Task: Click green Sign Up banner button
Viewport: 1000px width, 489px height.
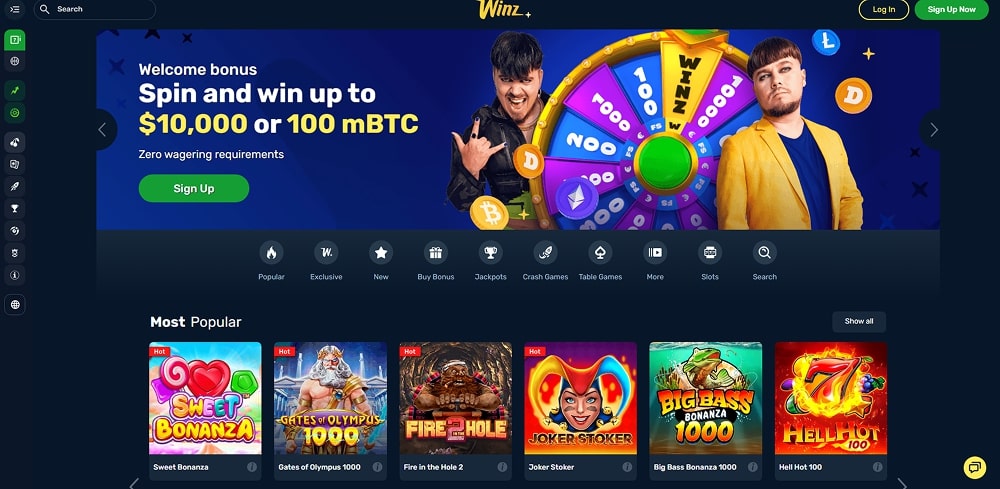Action: coord(194,189)
